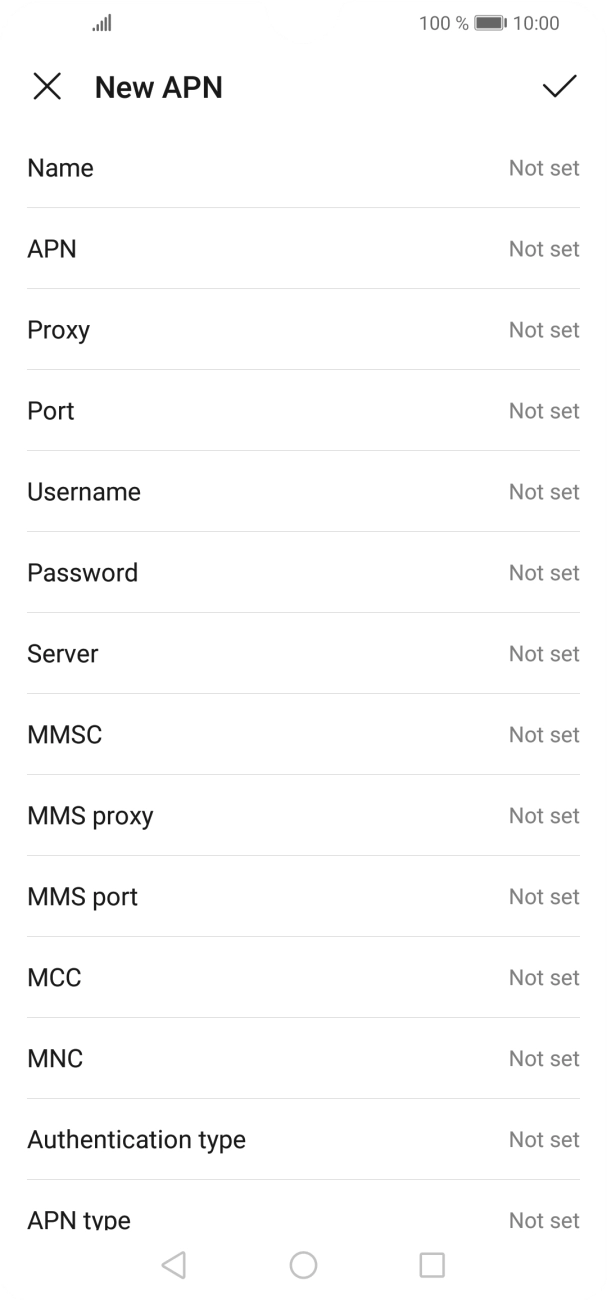Image resolution: width=607 pixels, height=1300 pixels.
Task: Tap the signal strength status icon
Action: point(102,23)
